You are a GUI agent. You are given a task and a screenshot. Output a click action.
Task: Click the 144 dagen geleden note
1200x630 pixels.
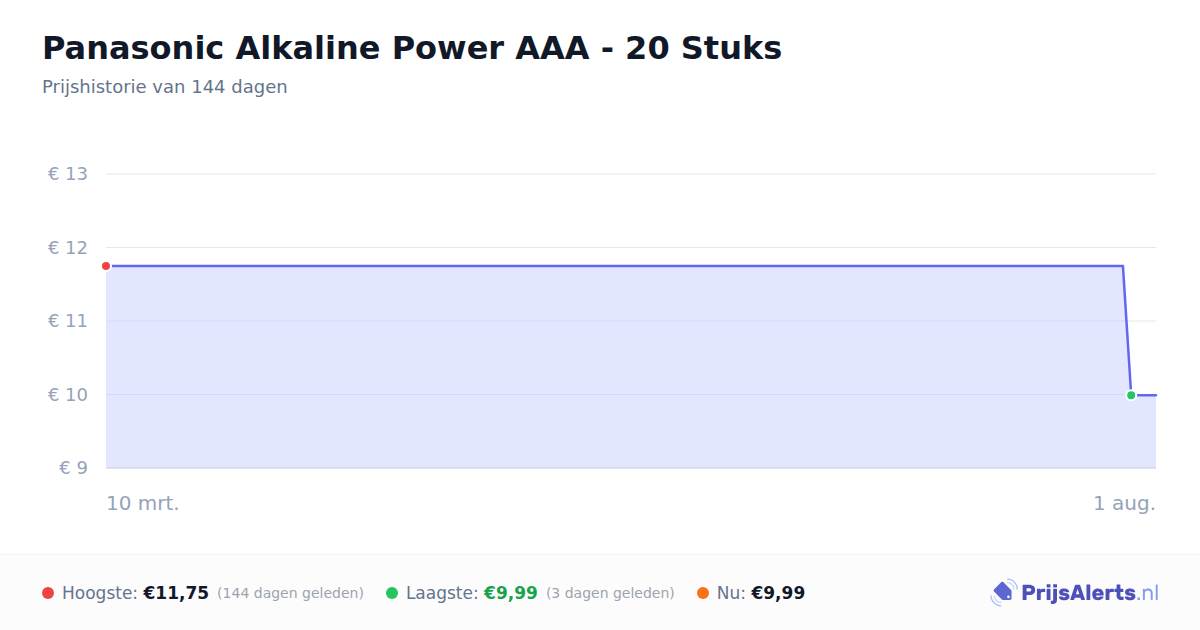290,593
